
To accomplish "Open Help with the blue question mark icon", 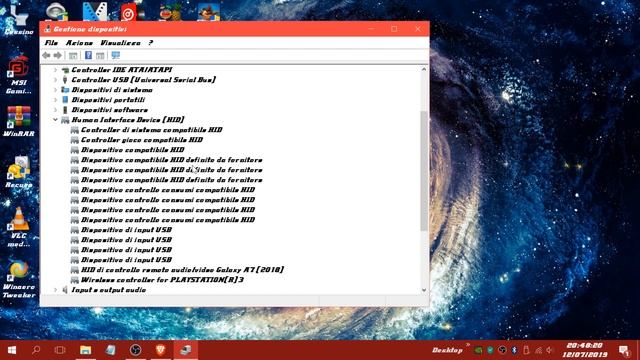I will (x=88, y=56).
